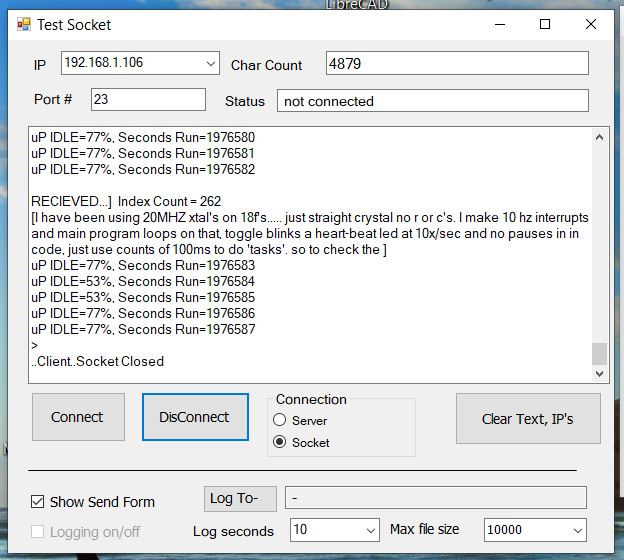The height and width of the screenshot is (560, 624).
Task: Click the Clear Text, IP's button
Action: pos(528,418)
